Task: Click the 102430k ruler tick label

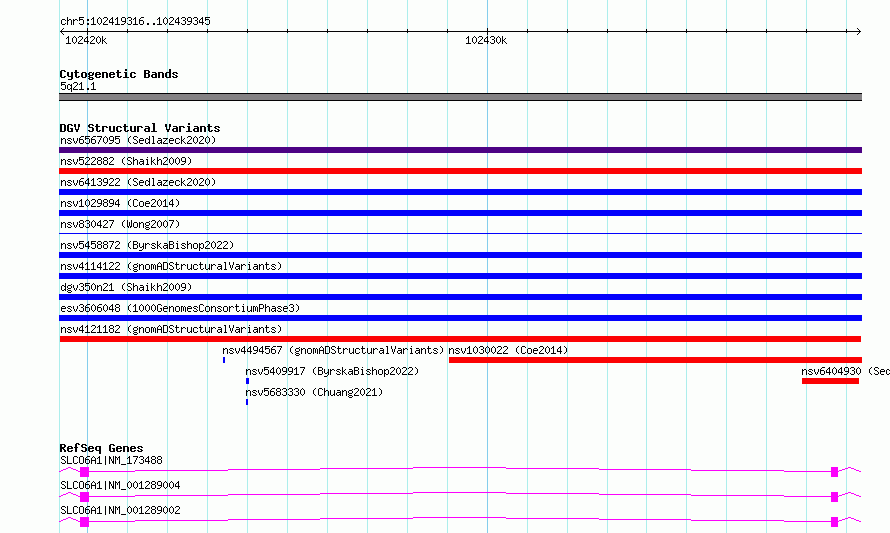Action: (x=486, y=40)
